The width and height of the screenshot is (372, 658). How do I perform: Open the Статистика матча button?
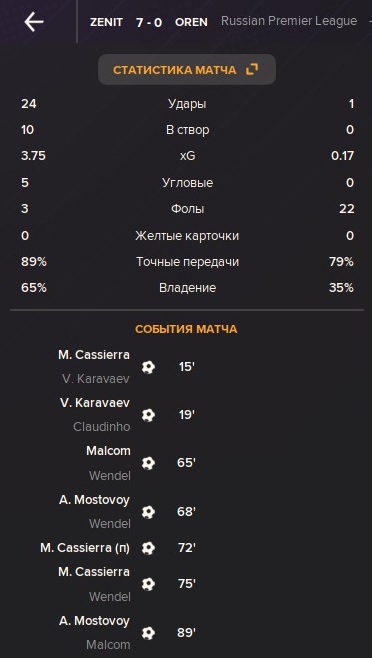pyautogui.click(x=187, y=70)
